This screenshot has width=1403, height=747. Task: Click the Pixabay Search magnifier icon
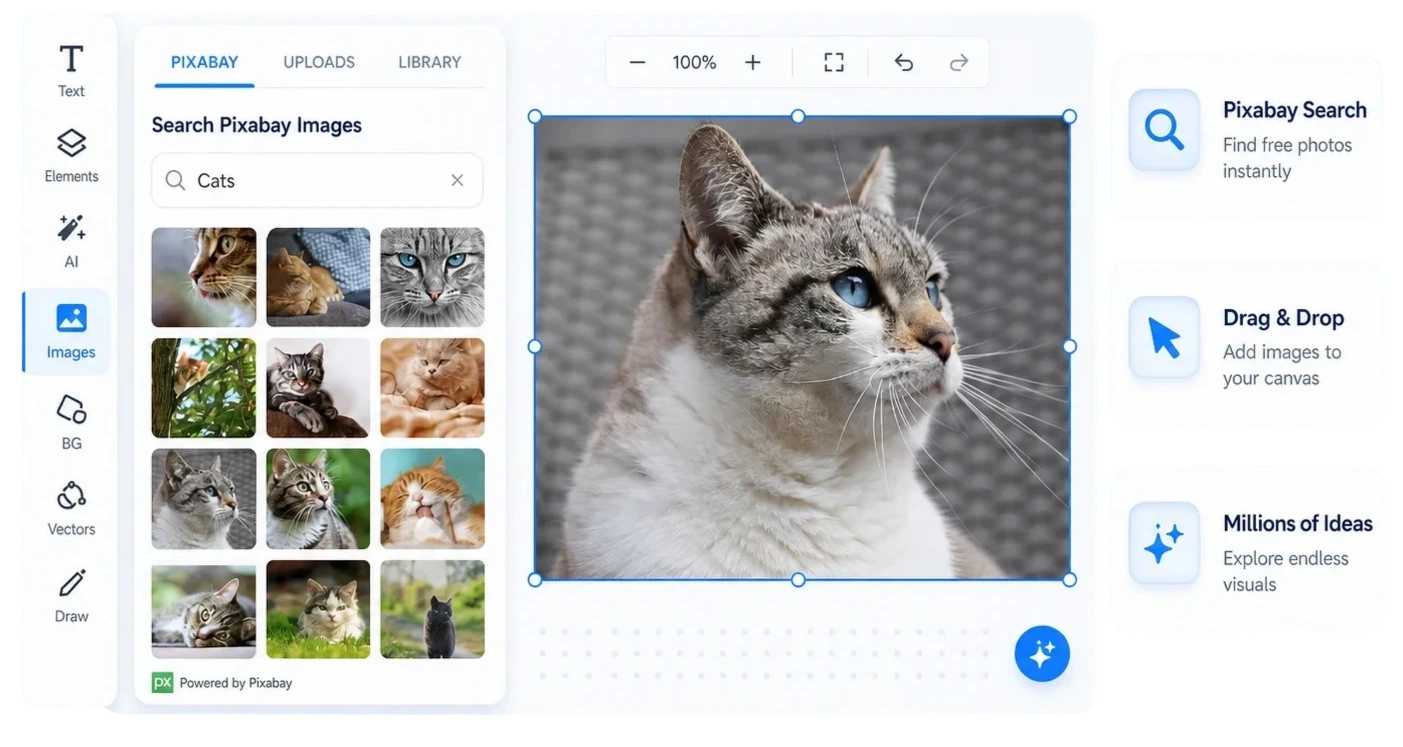tap(1164, 130)
